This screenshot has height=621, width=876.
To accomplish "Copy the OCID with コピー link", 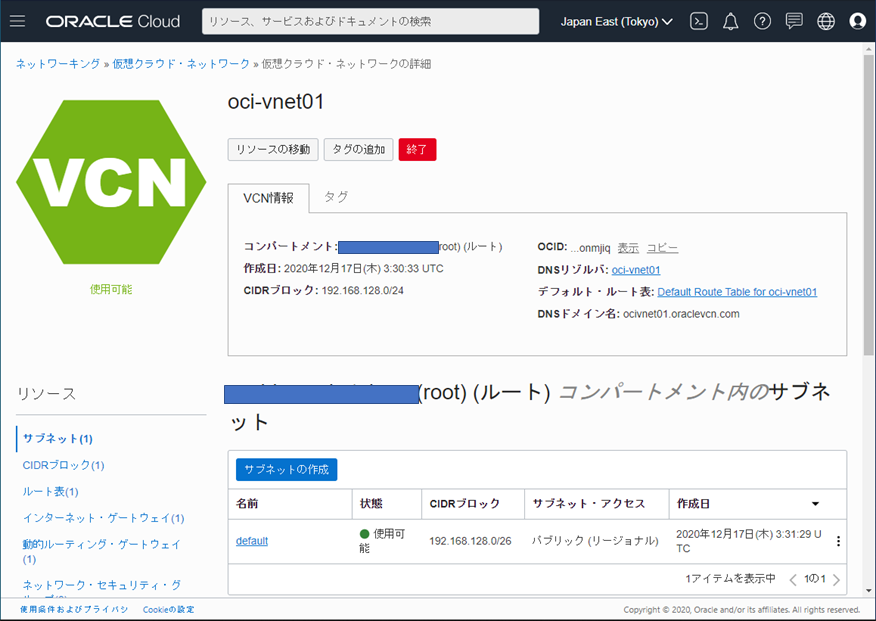I will [663, 247].
